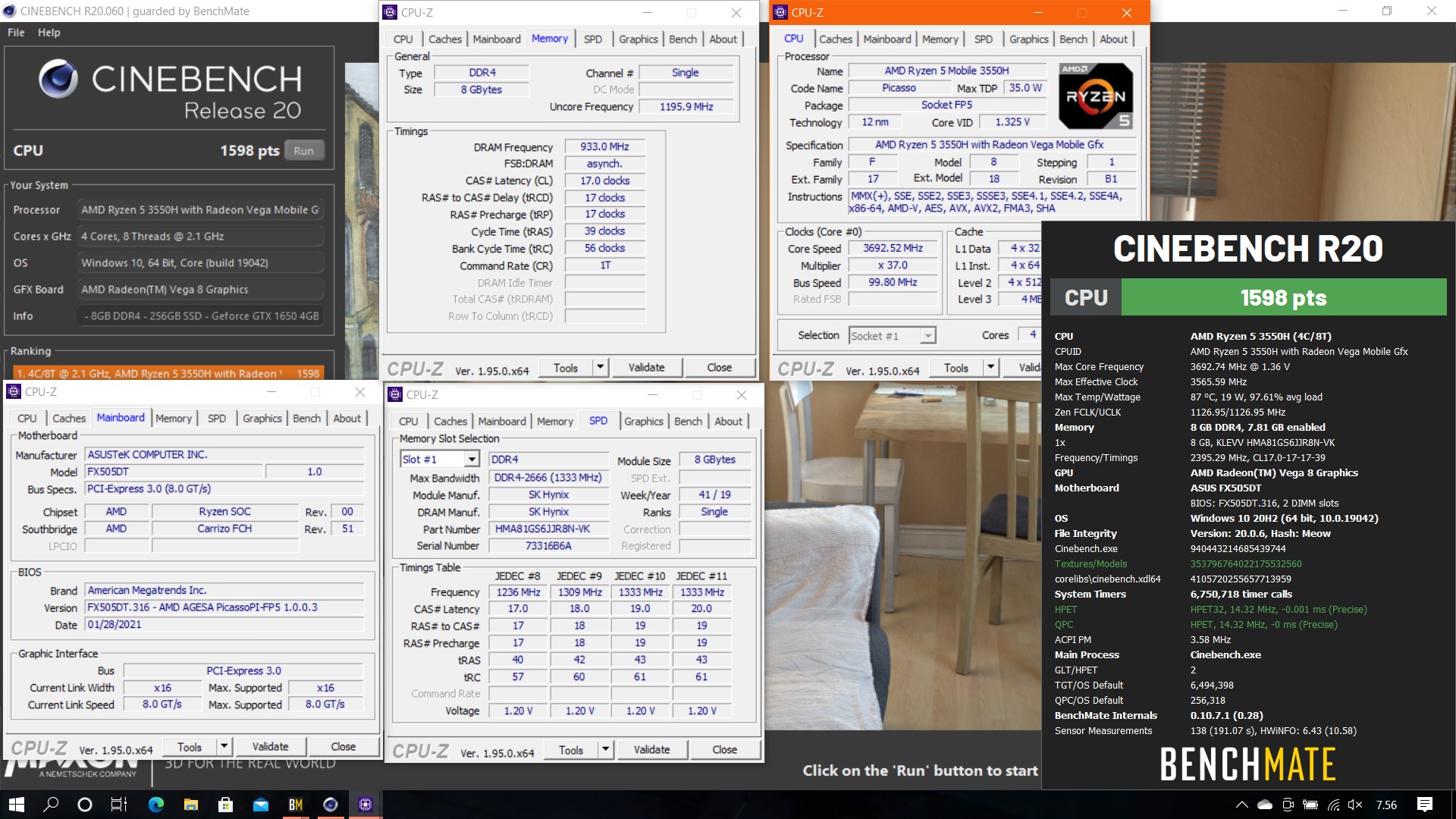Click the Cinebench sphere logo
Screen dimensions: 1456x819
(x=58, y=79)
